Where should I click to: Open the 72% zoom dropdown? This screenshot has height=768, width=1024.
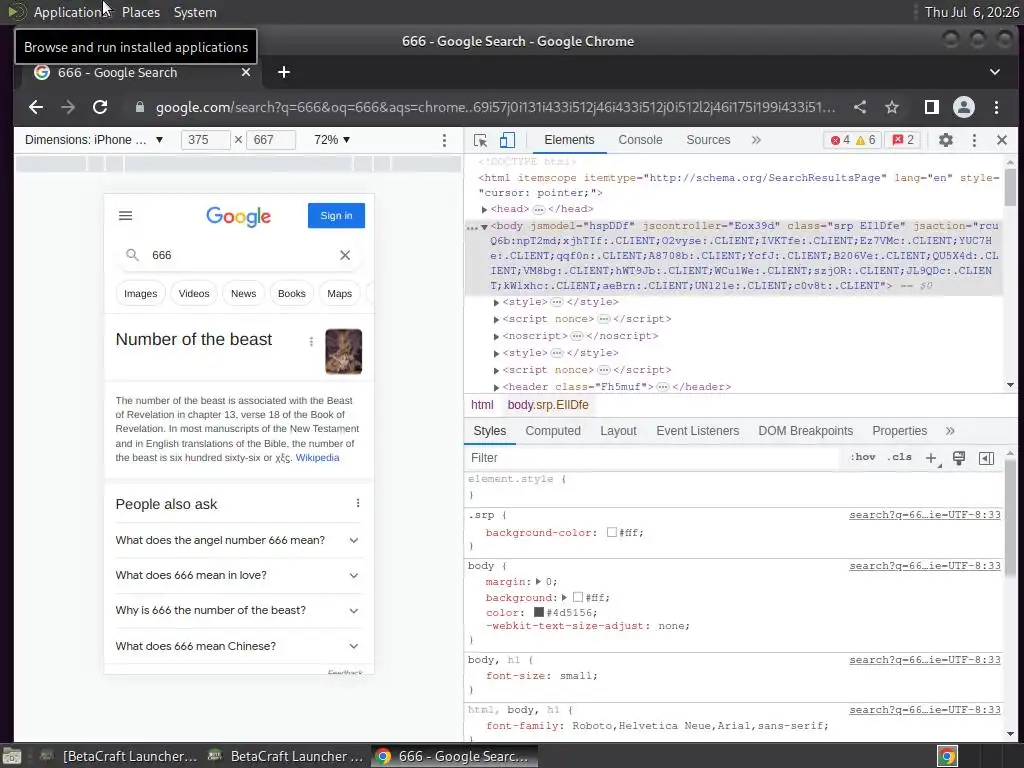[x=332, y=140]
